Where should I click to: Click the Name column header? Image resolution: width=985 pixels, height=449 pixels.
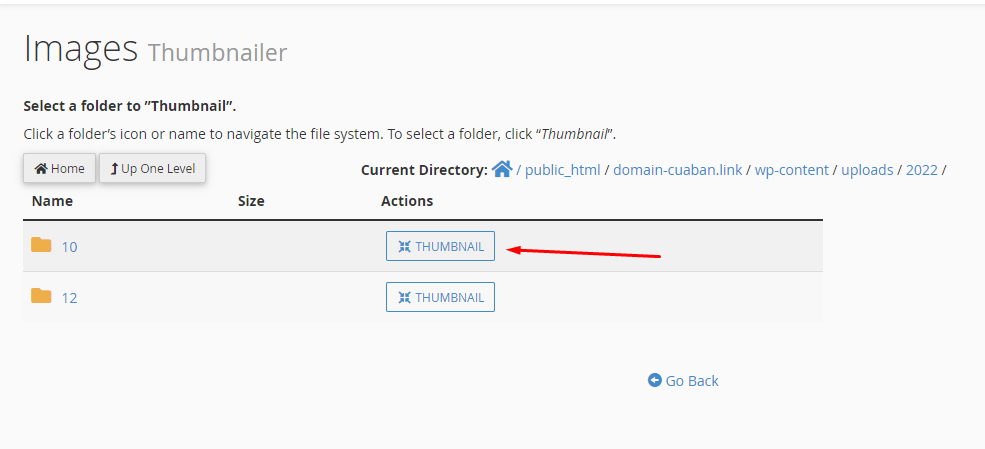pos(52,201)
